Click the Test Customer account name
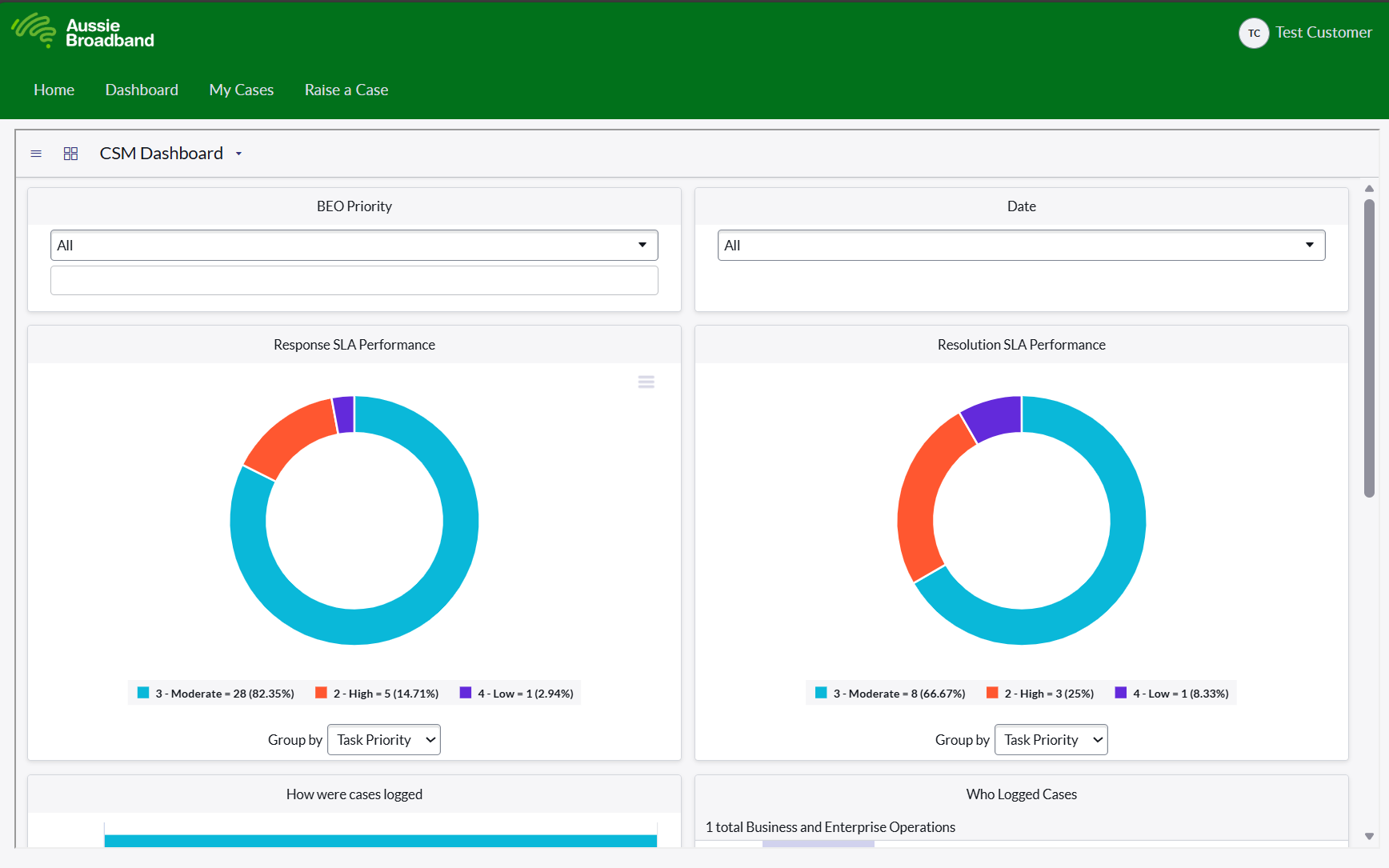This screenshot has width=1389, height=868. point(1324,32)
